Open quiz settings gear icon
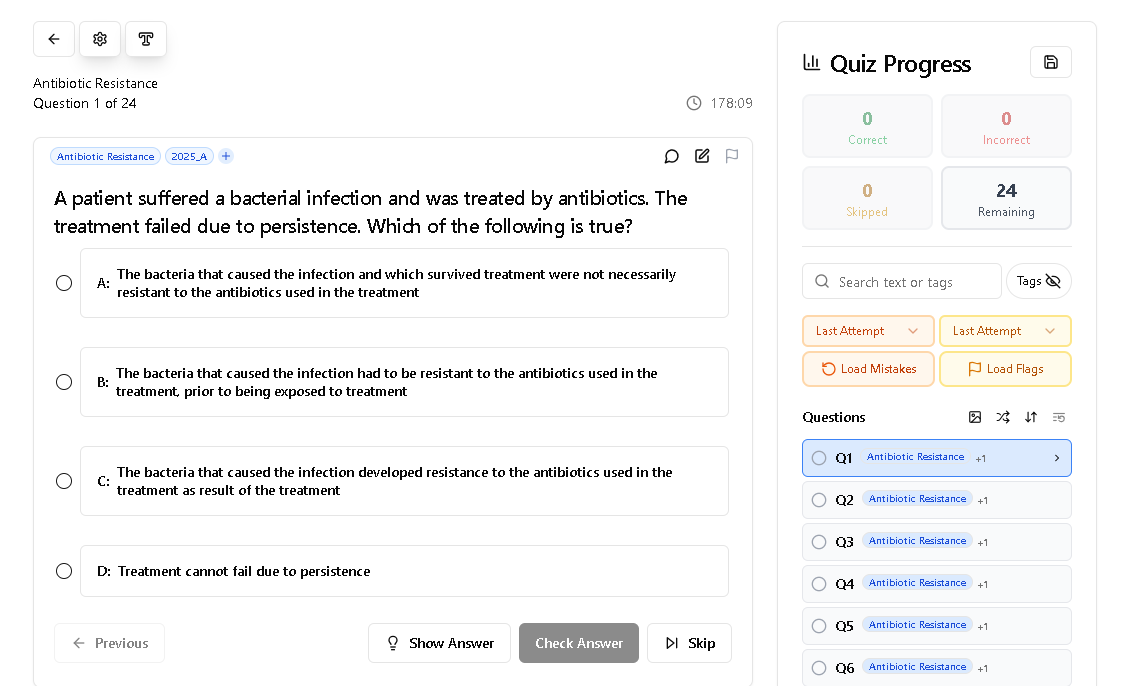 pyautogui.click(x=100, y=39)
